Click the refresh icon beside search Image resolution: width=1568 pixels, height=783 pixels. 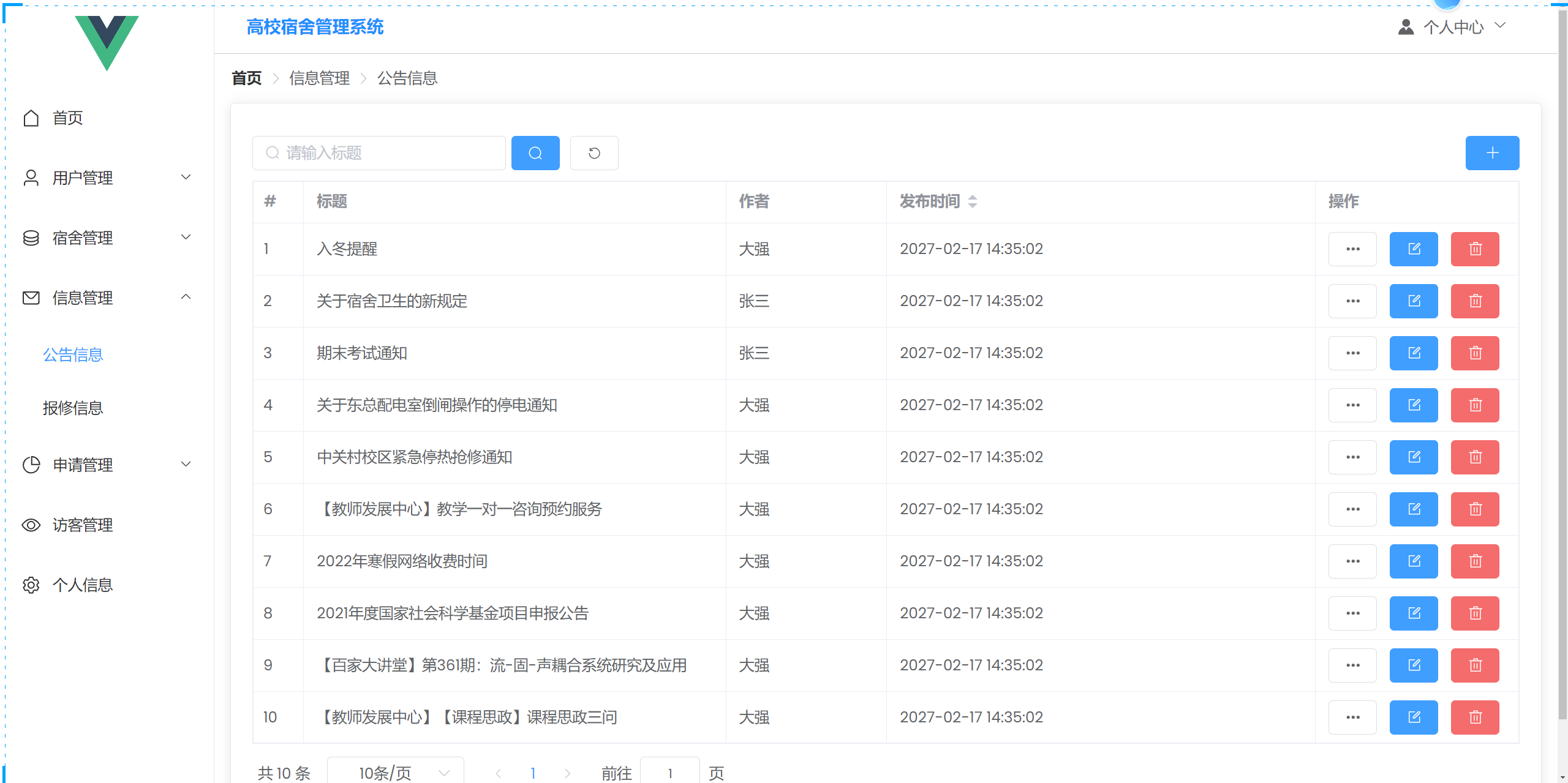tap(594, 153)
